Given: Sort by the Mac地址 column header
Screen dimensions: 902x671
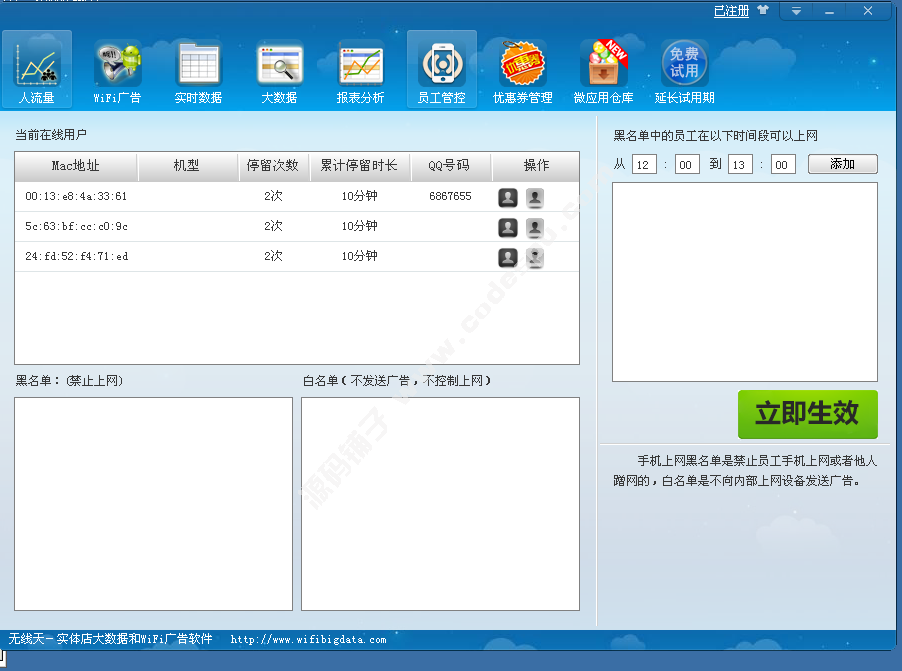Looking at the screenshot, I should tap(76, 166).
